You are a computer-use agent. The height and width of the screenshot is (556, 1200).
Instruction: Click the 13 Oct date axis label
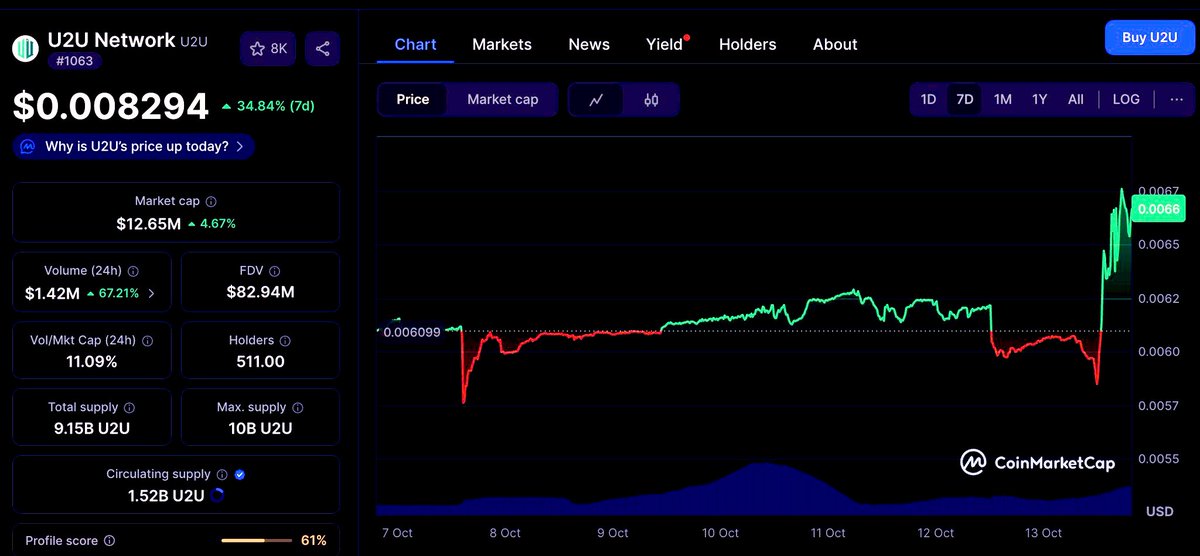point(1045,533)
